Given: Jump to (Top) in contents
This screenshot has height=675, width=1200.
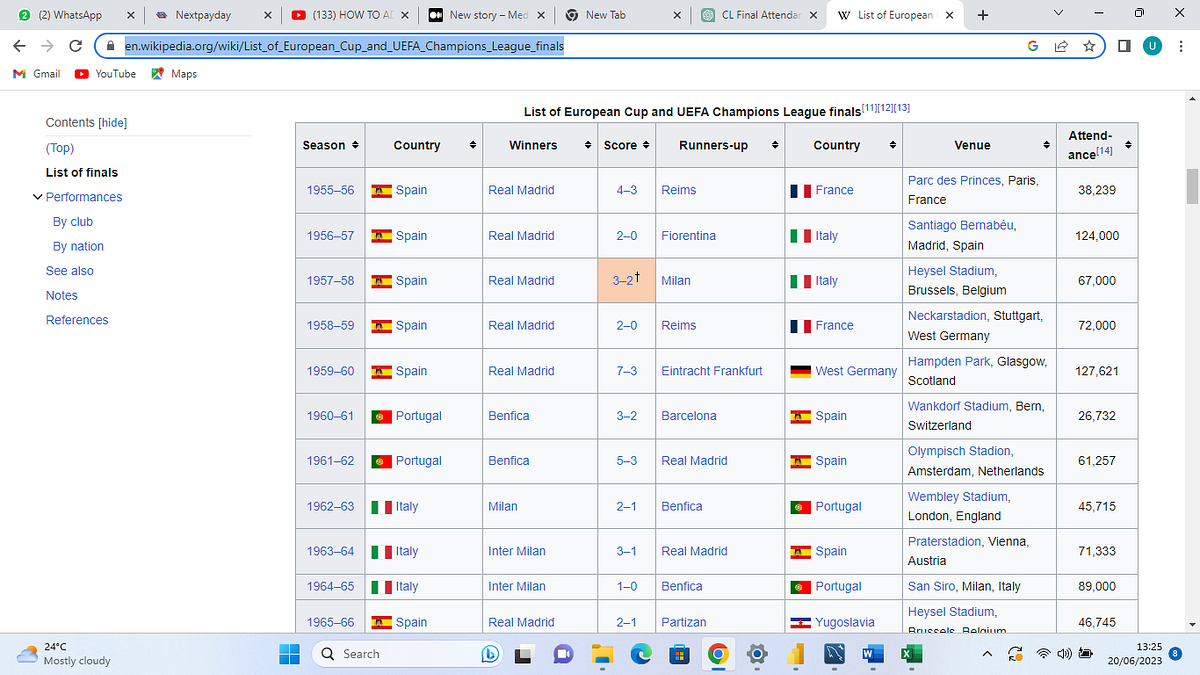Looking at the screenshot, I should 60,148.
